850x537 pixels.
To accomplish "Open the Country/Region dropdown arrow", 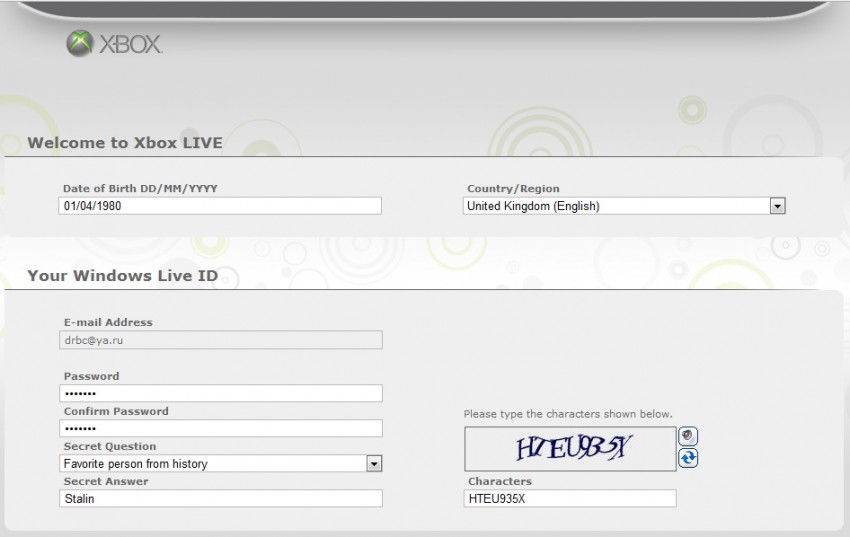I will [777, 206].
